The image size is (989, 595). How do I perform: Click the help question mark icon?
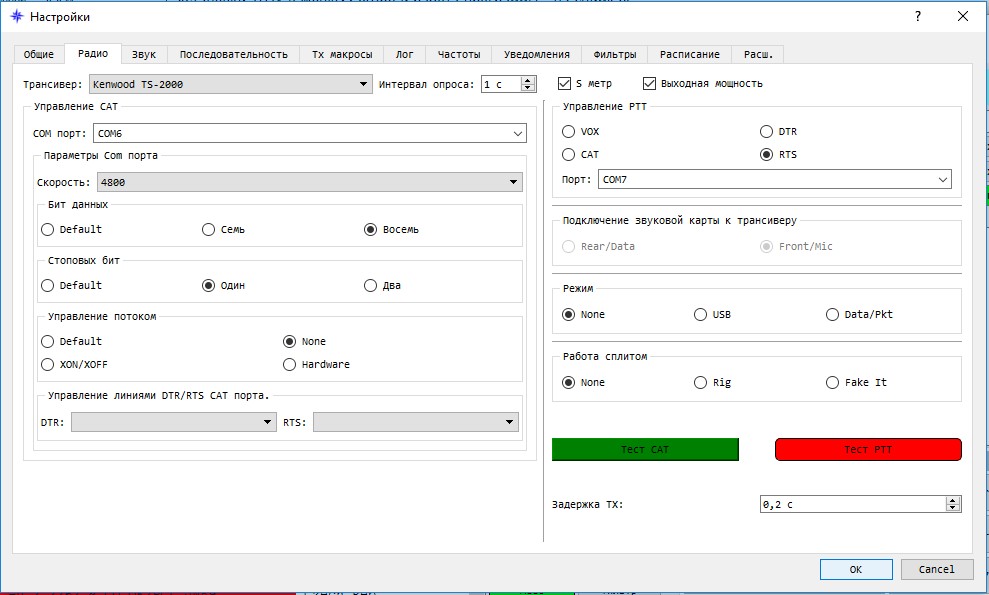tap(918, 16)
